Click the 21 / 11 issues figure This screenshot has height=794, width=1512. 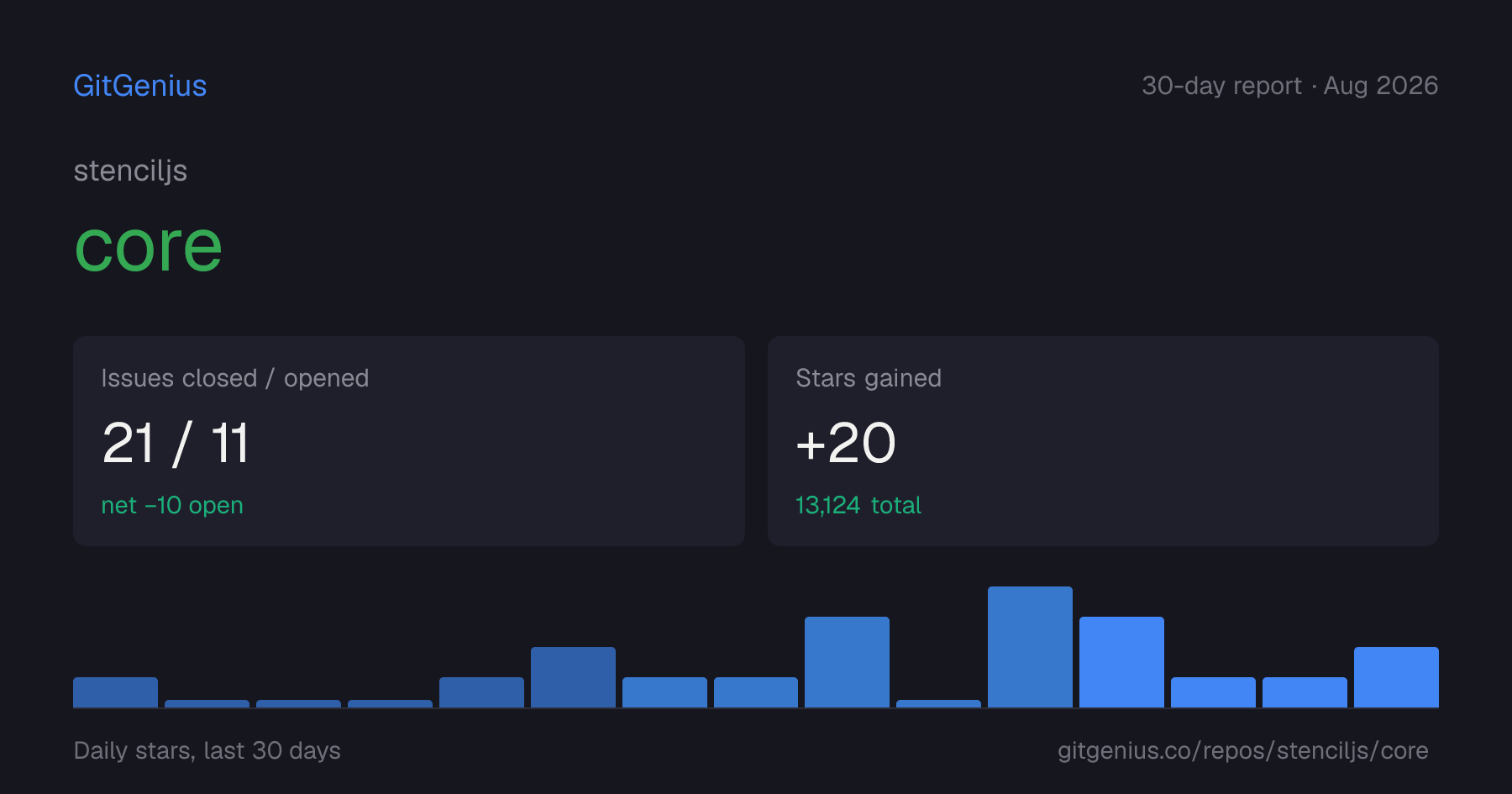tap(175, 443)
